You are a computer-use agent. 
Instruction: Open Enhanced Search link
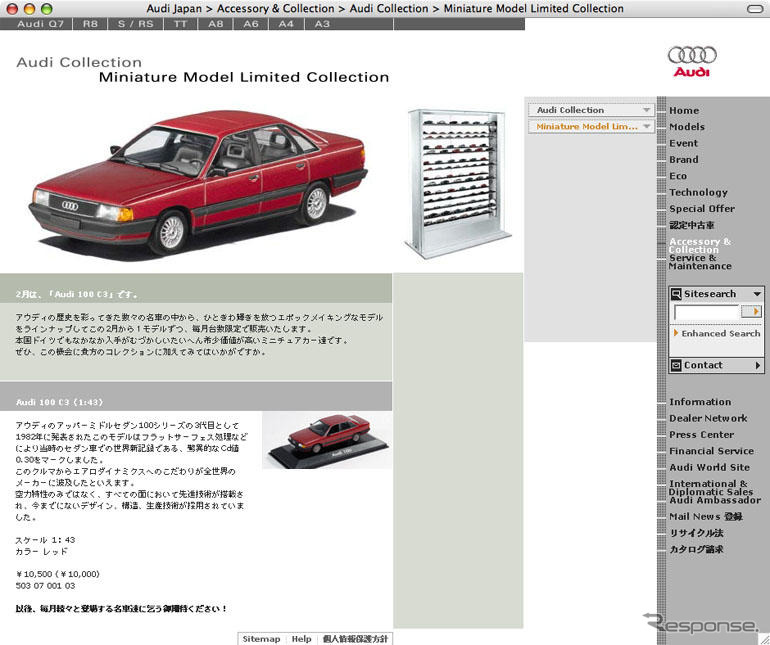[720, 334]
